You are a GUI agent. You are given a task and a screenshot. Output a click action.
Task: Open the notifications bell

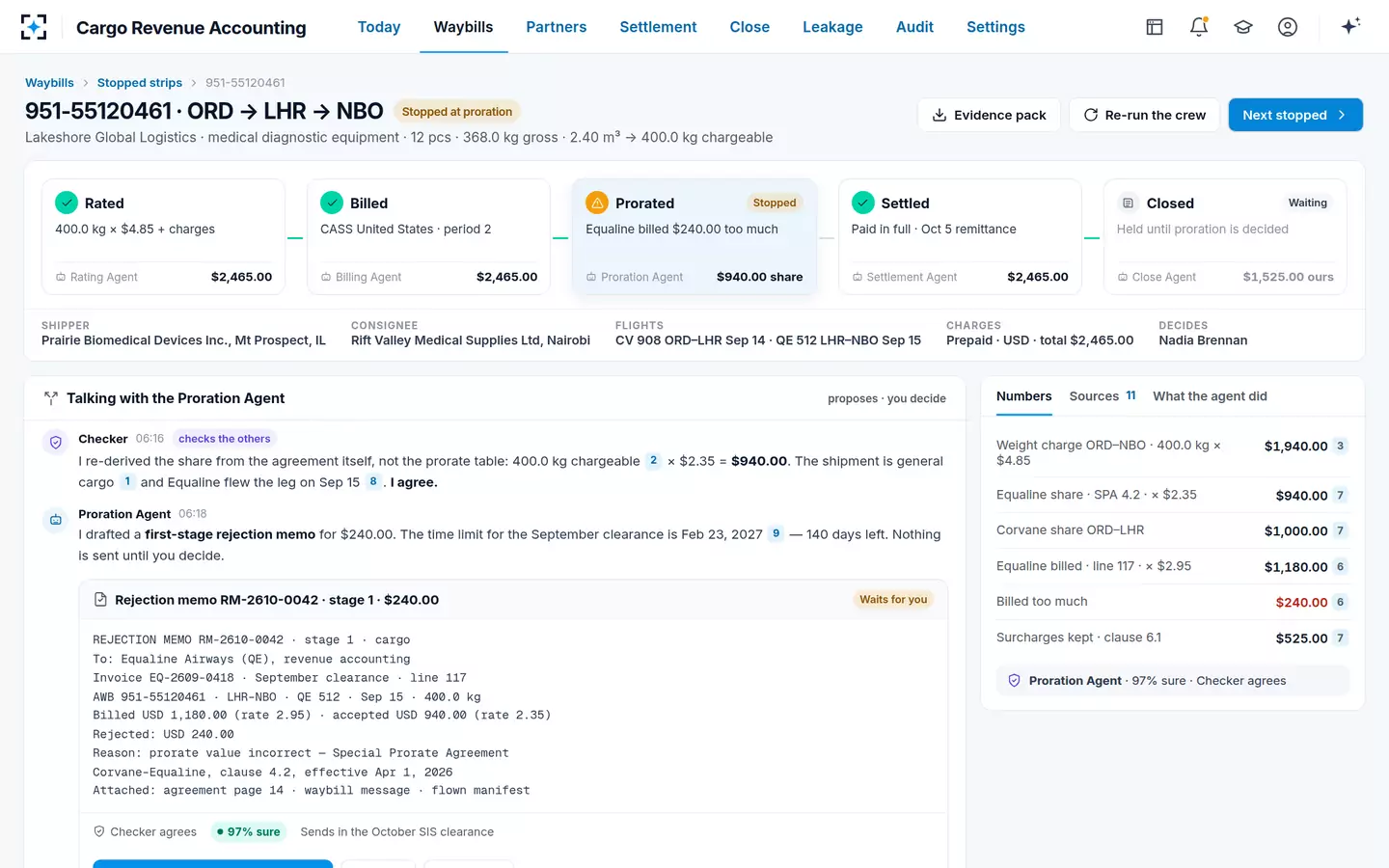pos(1199,27)
